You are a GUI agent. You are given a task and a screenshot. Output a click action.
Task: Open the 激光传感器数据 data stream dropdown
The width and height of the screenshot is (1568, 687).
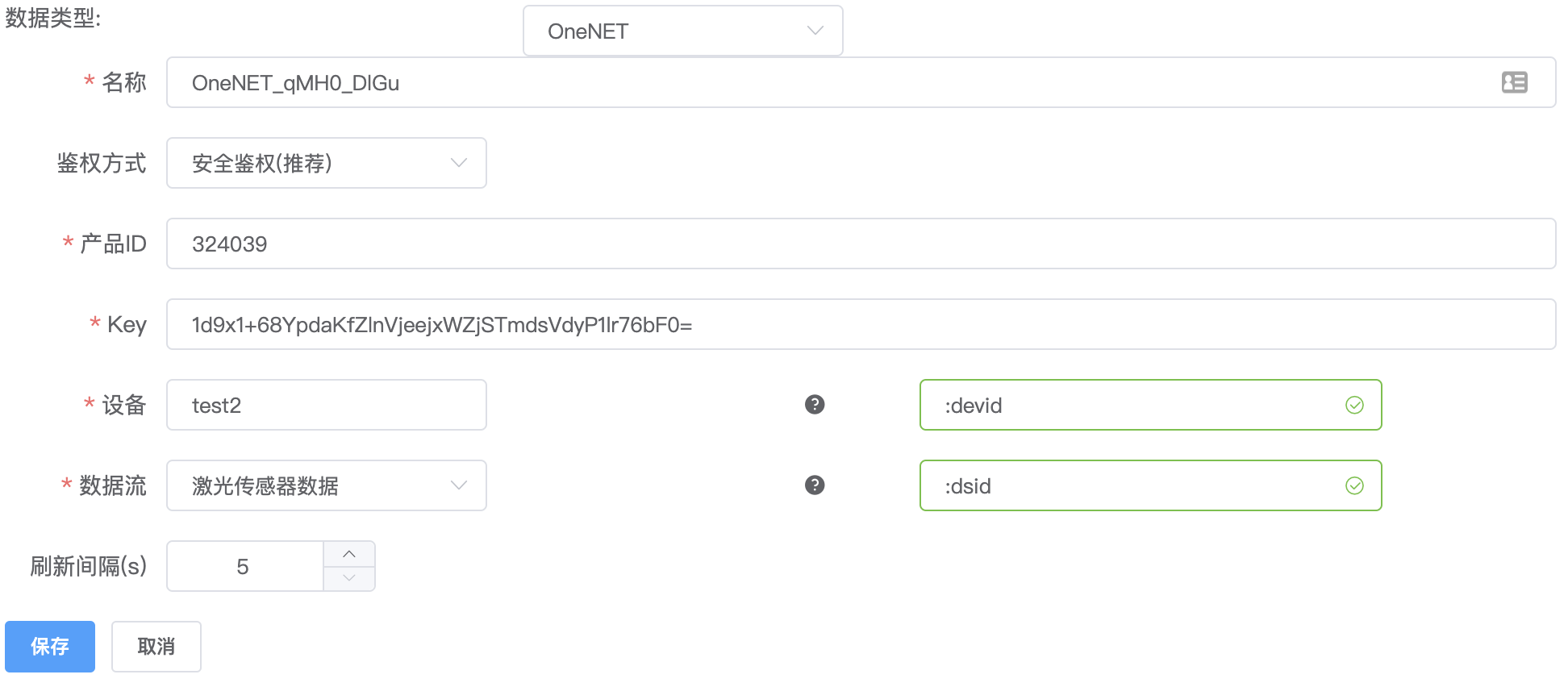tap(327, 485)
